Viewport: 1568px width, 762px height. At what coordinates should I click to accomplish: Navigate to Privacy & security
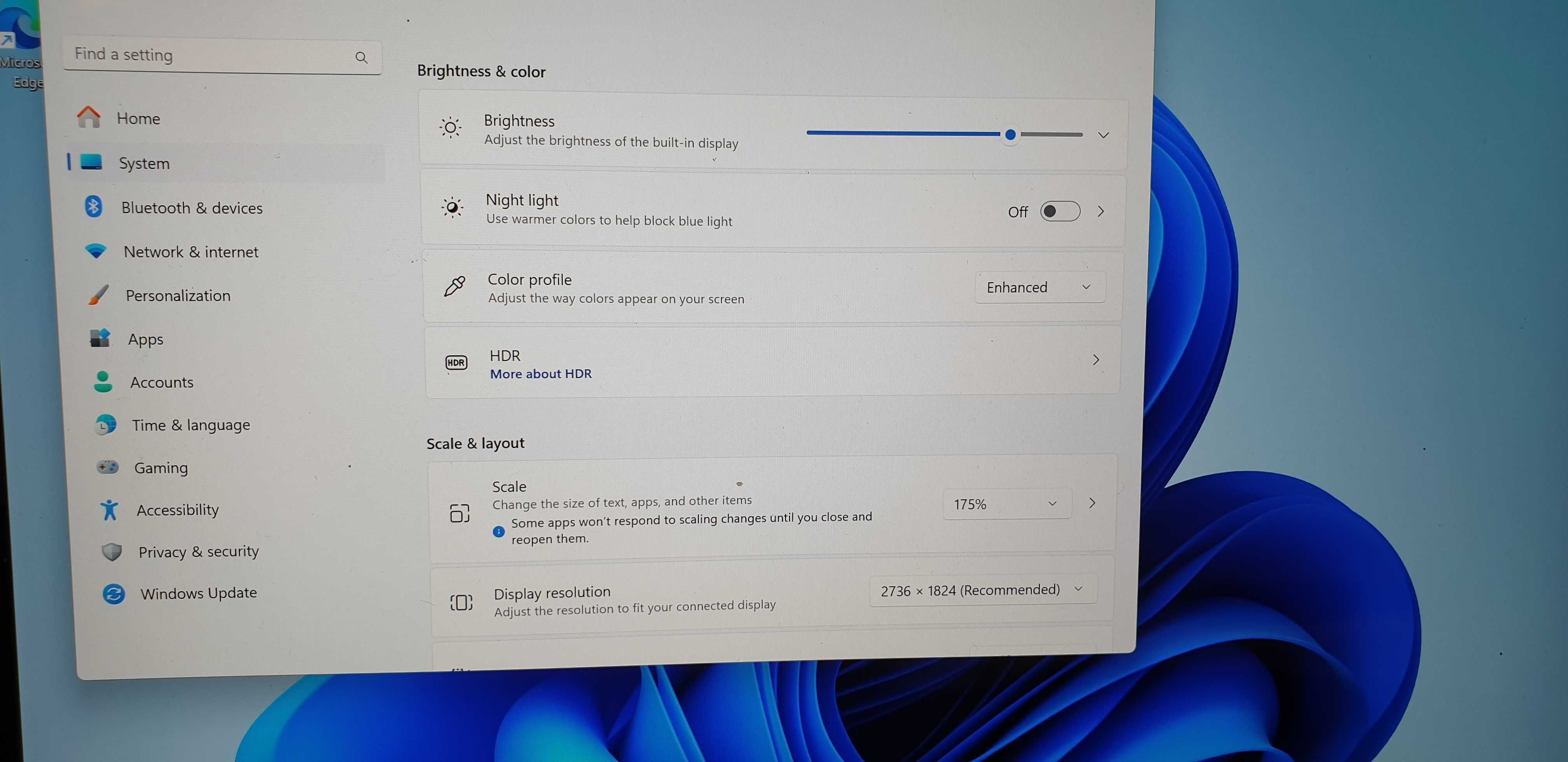tap(198, 550)
